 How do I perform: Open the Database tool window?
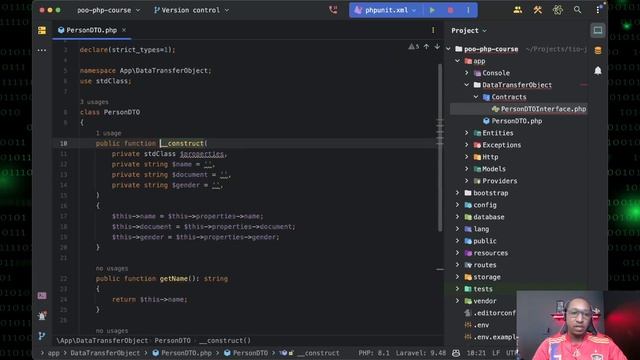point(598,51)
